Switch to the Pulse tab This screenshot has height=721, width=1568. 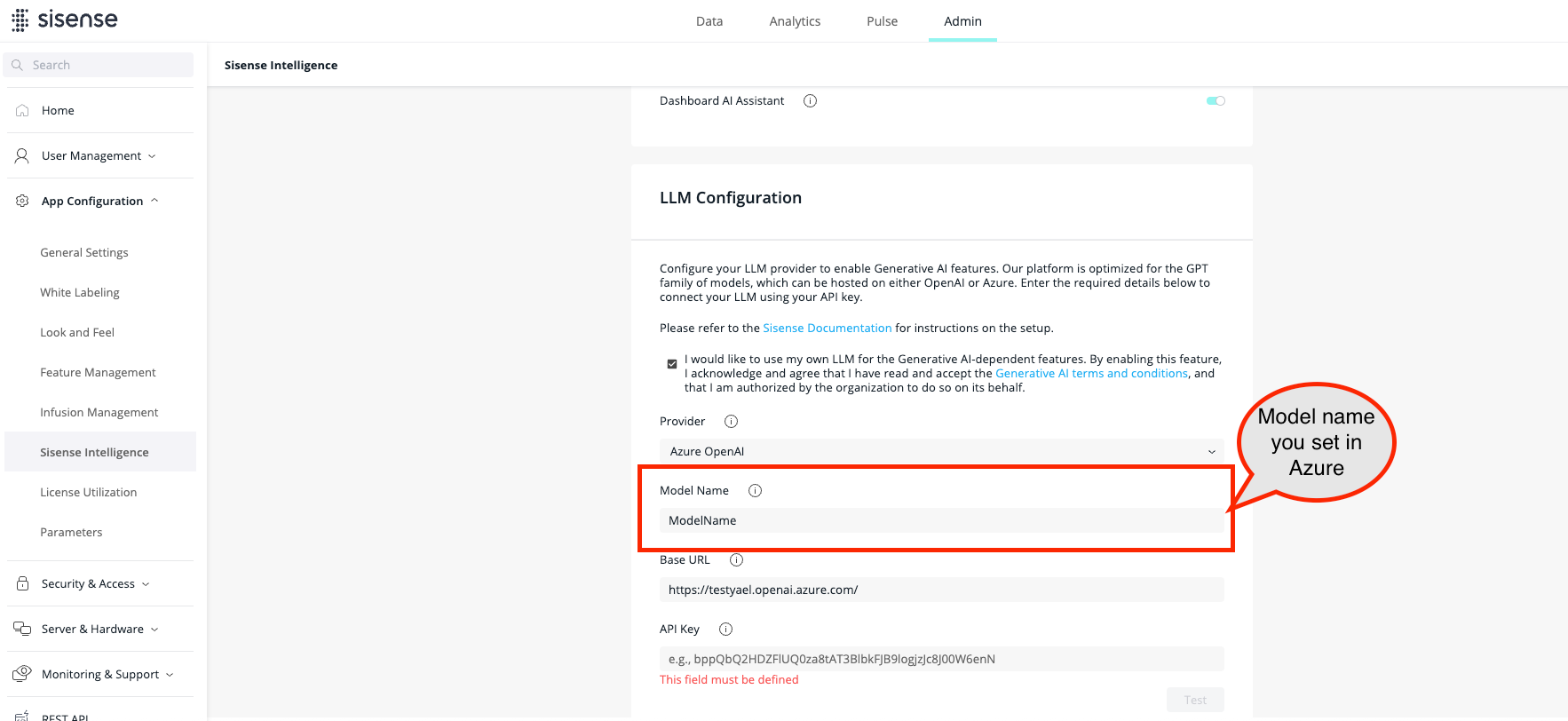pos(882,21)
